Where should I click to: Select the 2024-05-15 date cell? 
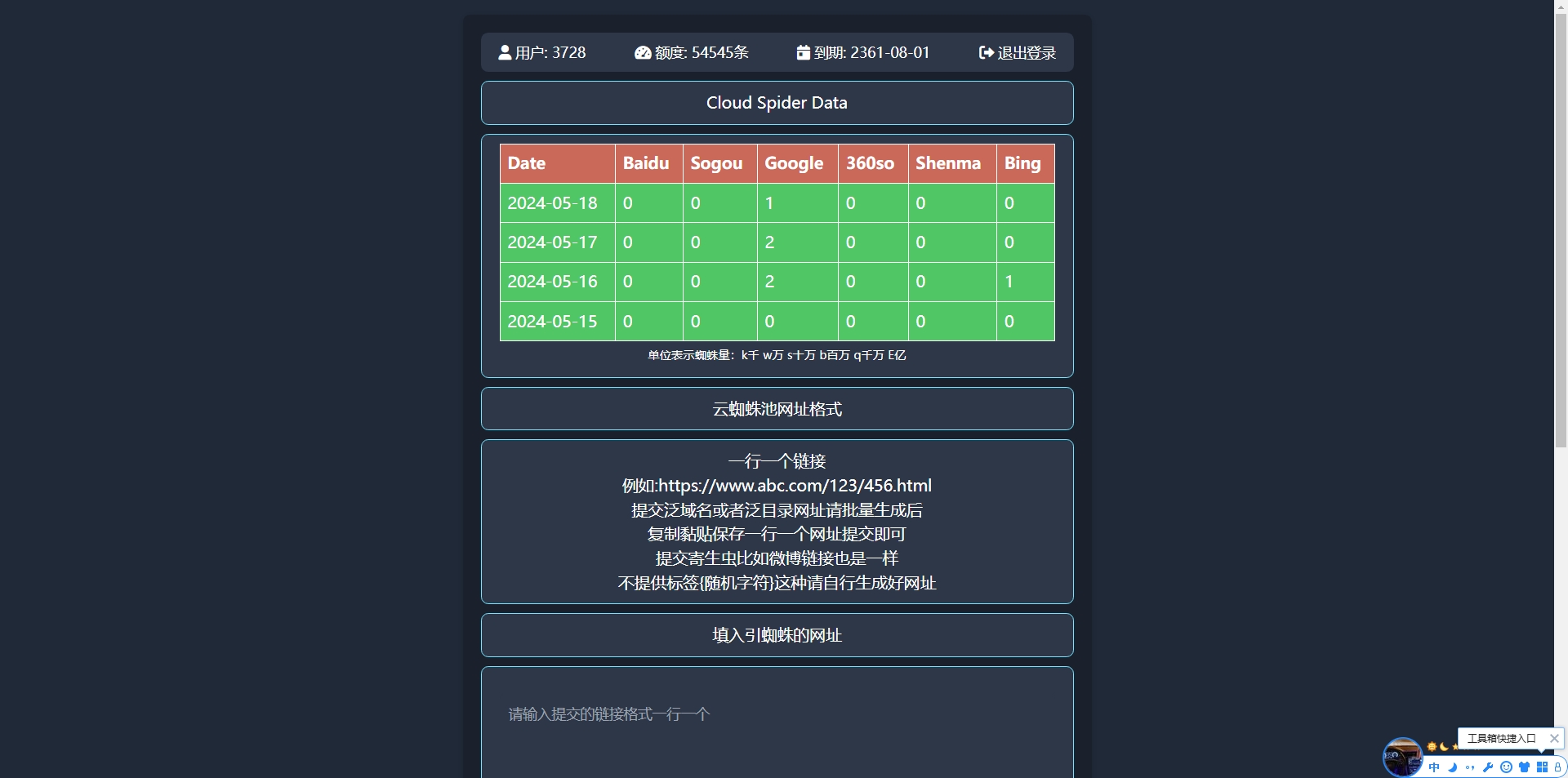557,322
